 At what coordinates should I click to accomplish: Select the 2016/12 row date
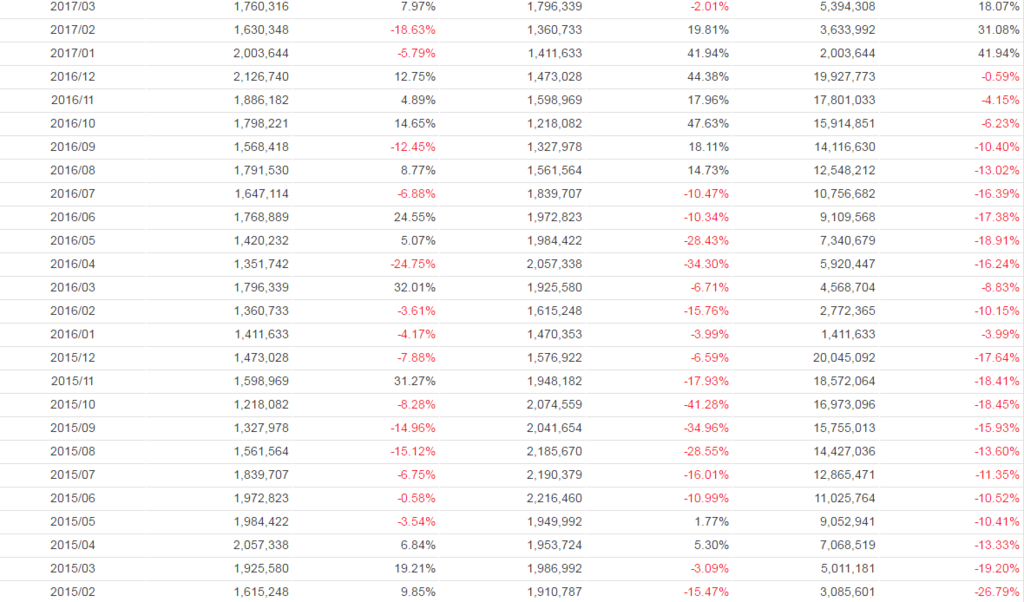[x=73, y=76]
